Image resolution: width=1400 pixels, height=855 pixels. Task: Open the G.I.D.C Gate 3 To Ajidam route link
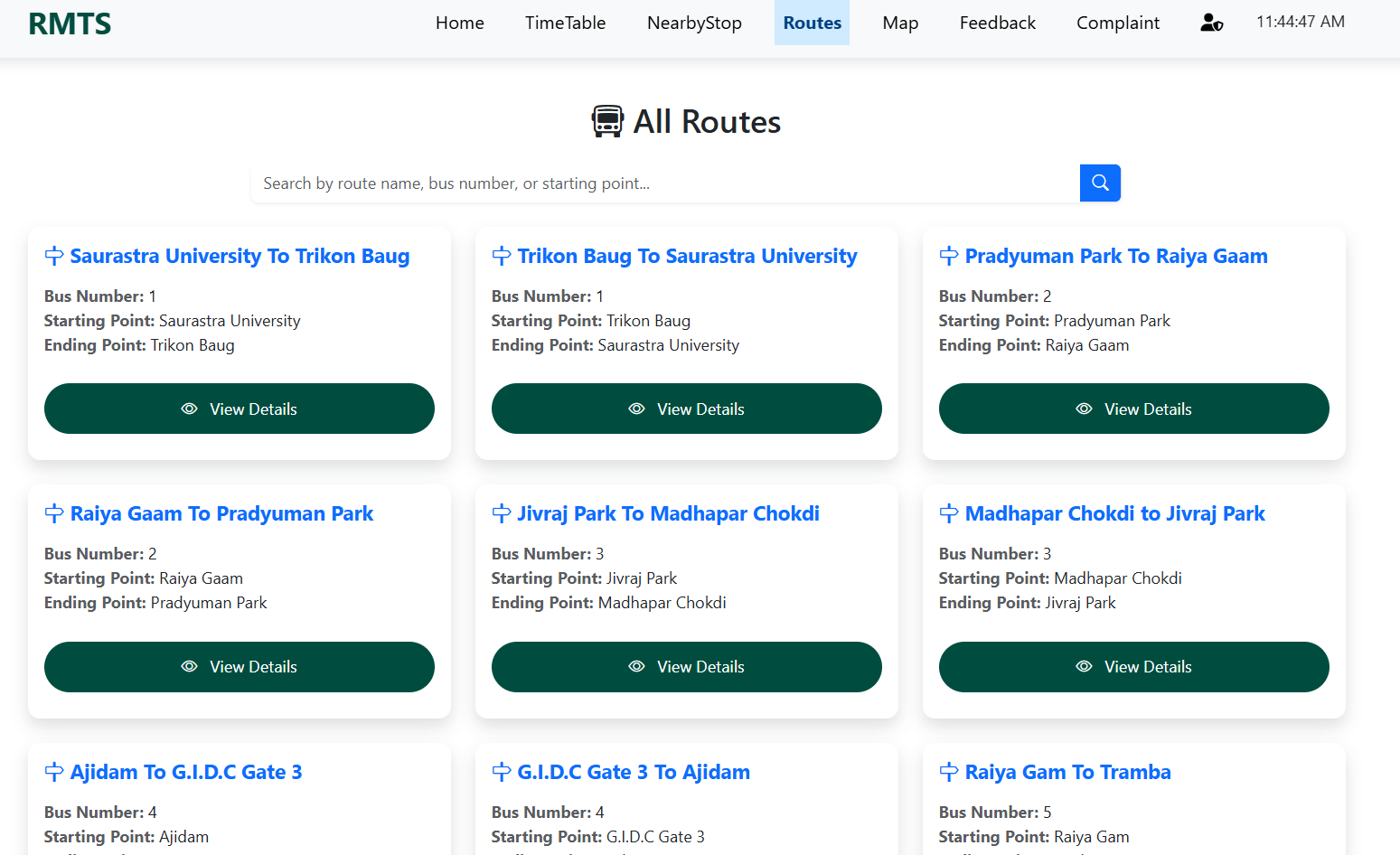click(x=633, y=772)
